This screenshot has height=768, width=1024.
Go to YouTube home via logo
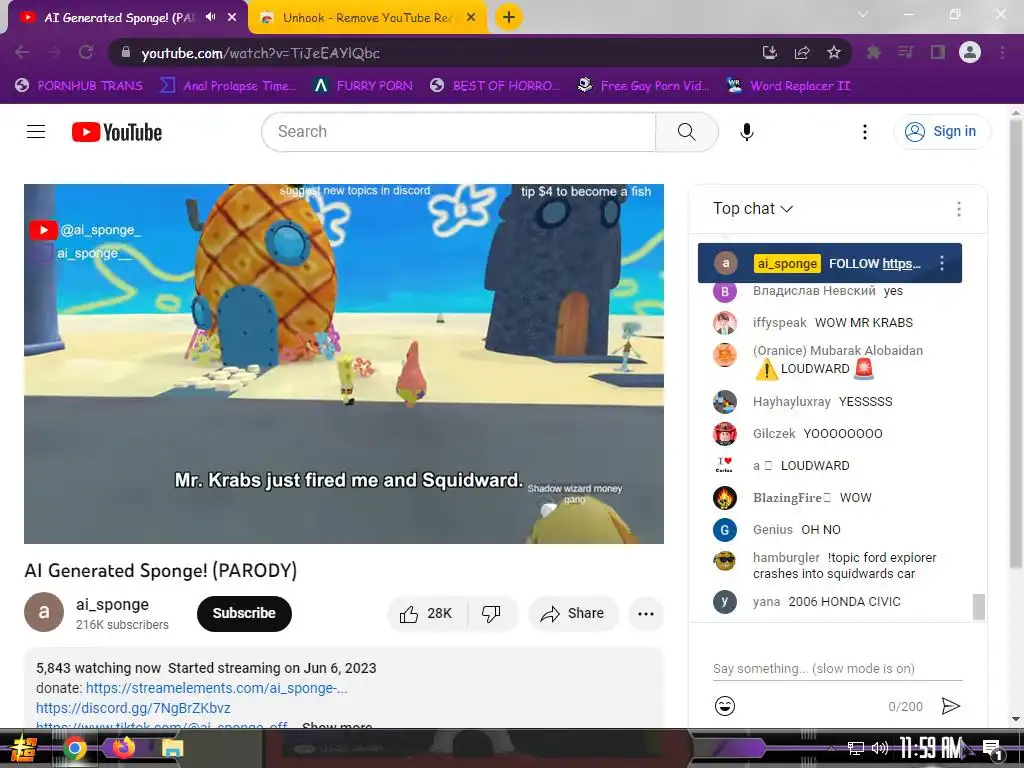(117, 132)
